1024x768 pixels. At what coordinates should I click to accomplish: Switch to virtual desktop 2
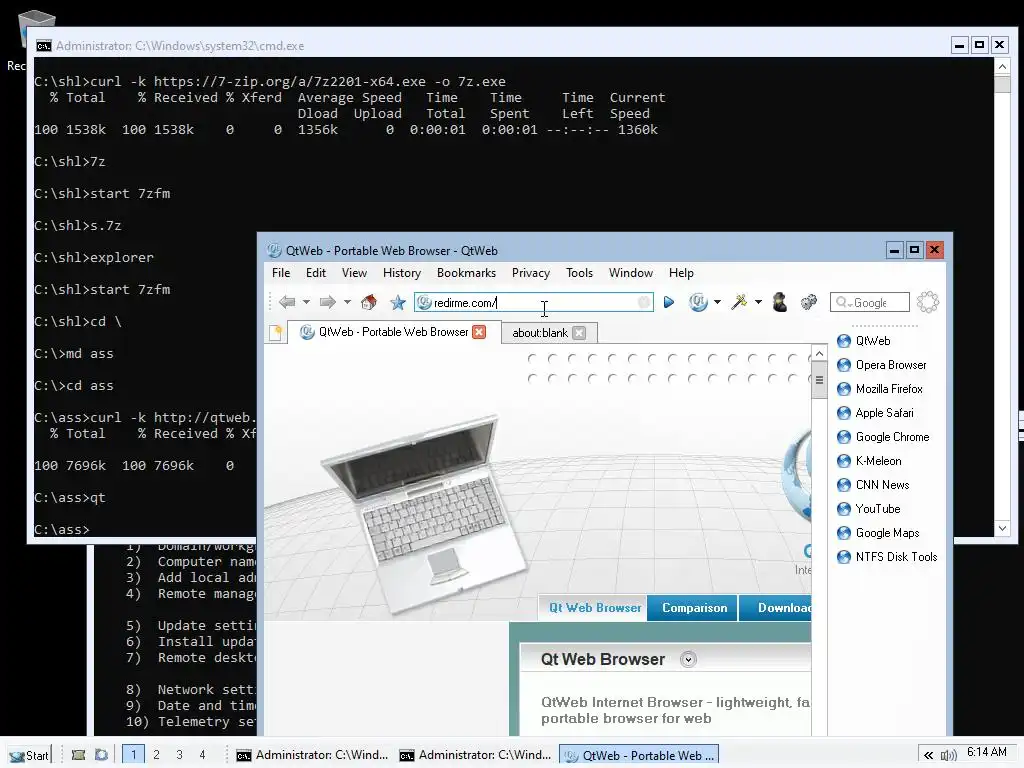[157, 754]
